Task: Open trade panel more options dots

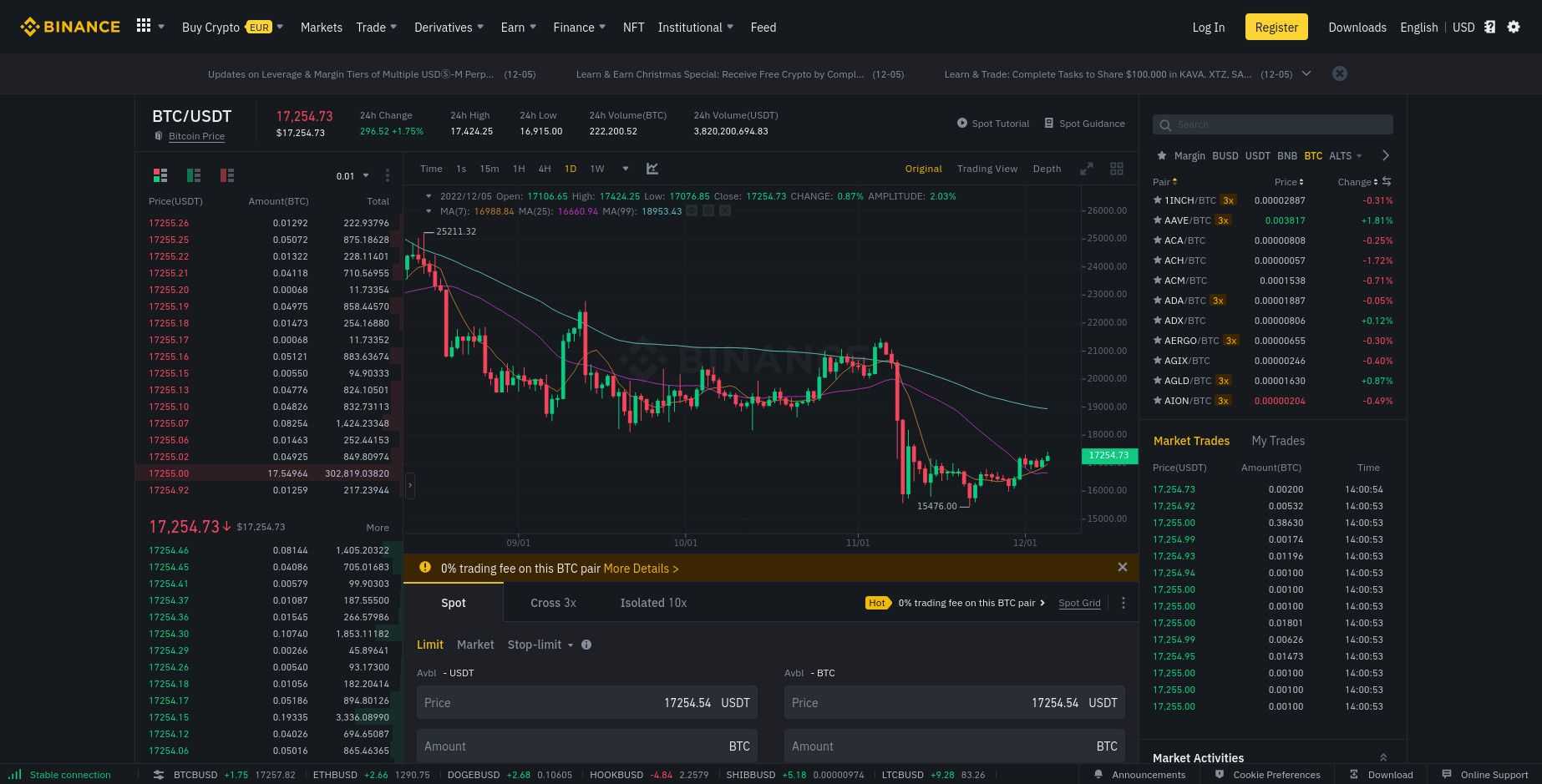Action: point(1124,603)
